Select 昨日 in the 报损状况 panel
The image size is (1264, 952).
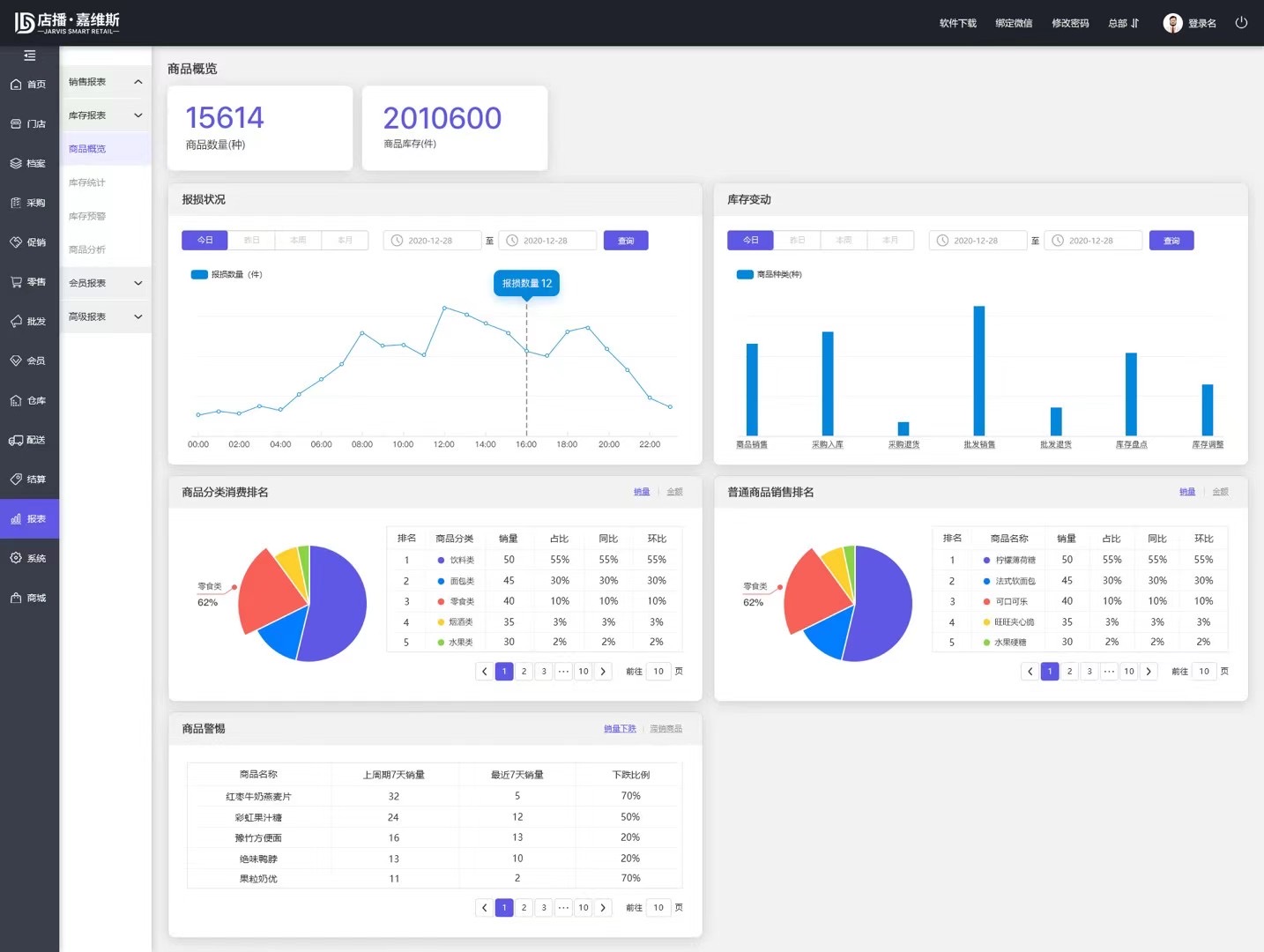coord(252,241)
